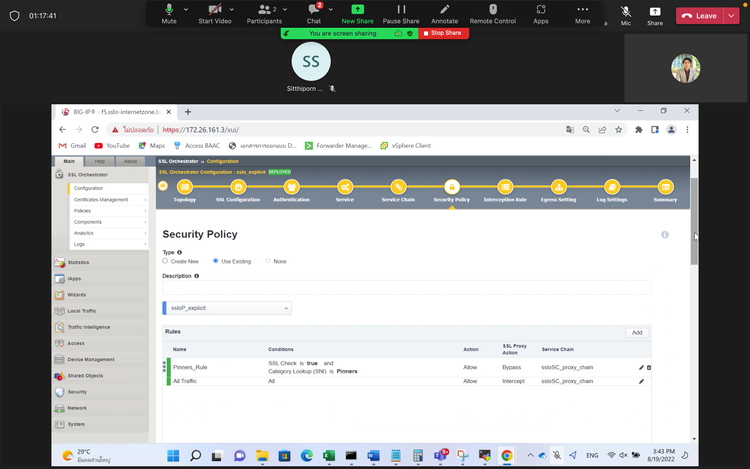
Task: Click the Topology step icon in wizard
Action: click(185, 186)
